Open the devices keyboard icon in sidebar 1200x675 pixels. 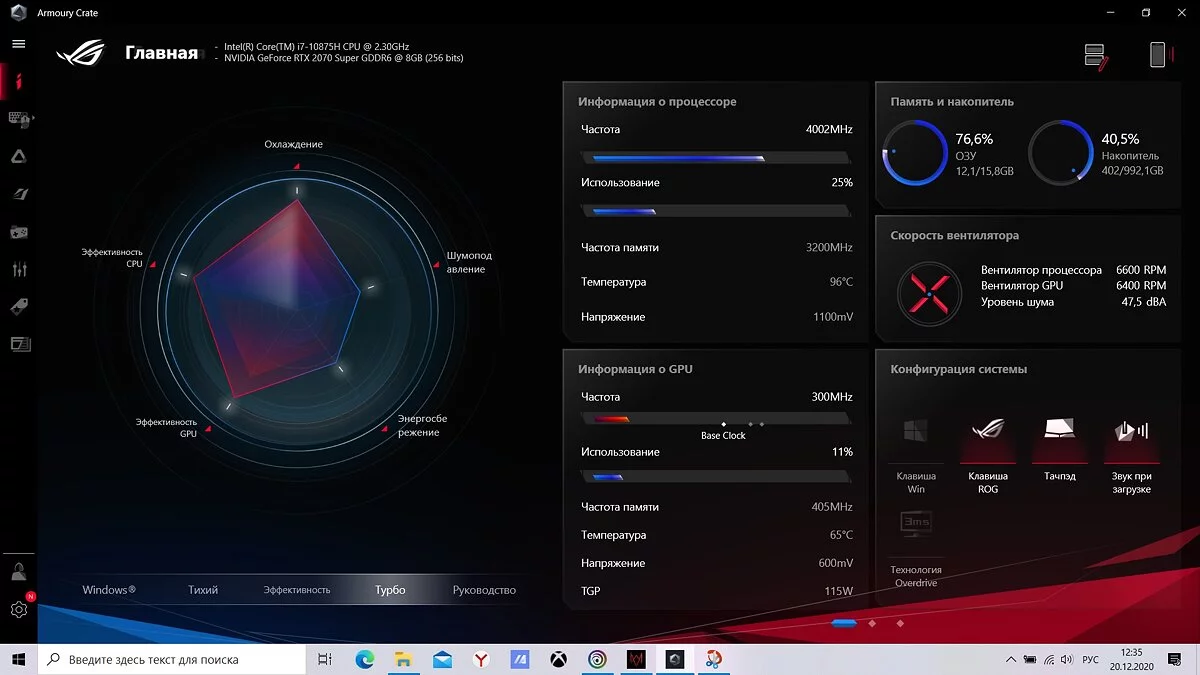pos(18,118)
